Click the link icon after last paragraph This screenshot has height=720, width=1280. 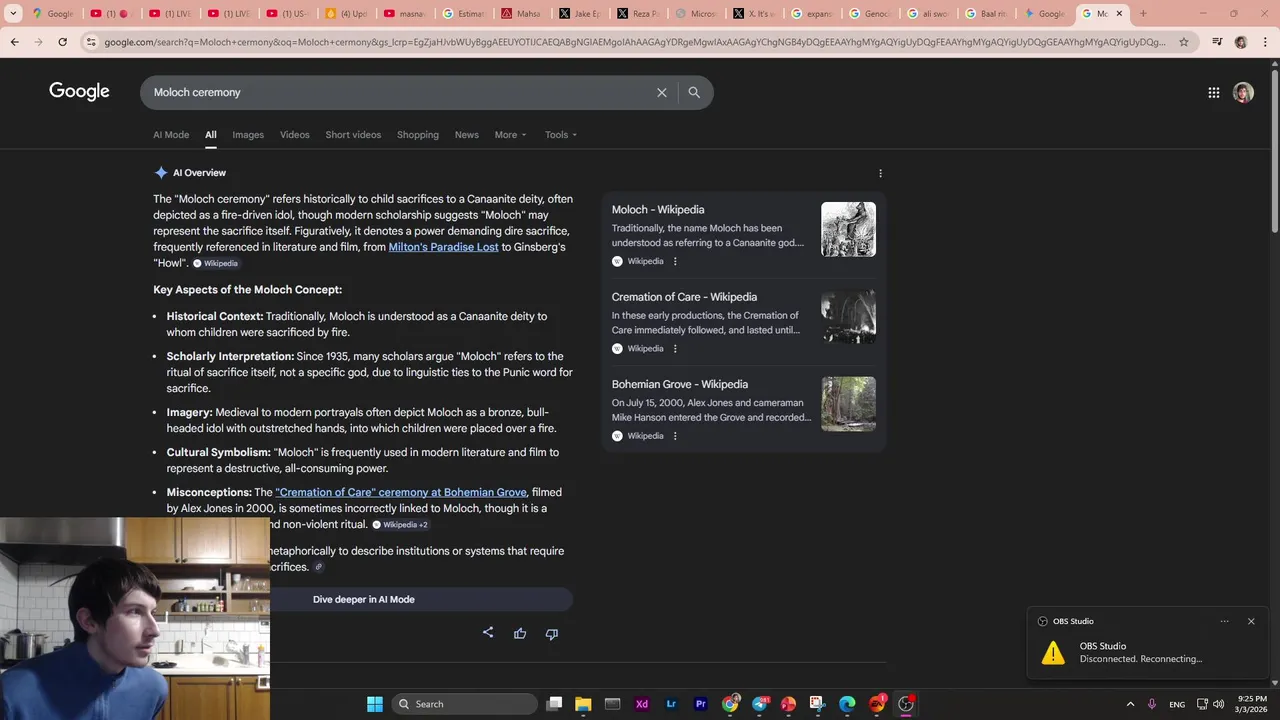click(319, 567)
